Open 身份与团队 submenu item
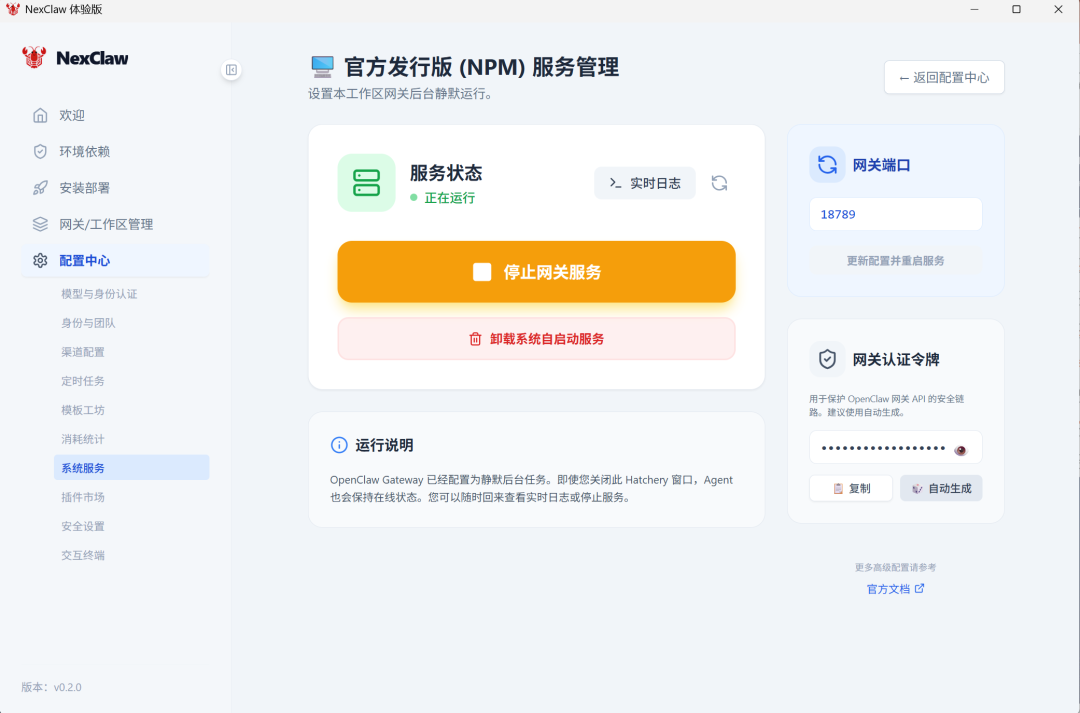Viewport: 1080px width, 713px height. [x=132, y=323]
